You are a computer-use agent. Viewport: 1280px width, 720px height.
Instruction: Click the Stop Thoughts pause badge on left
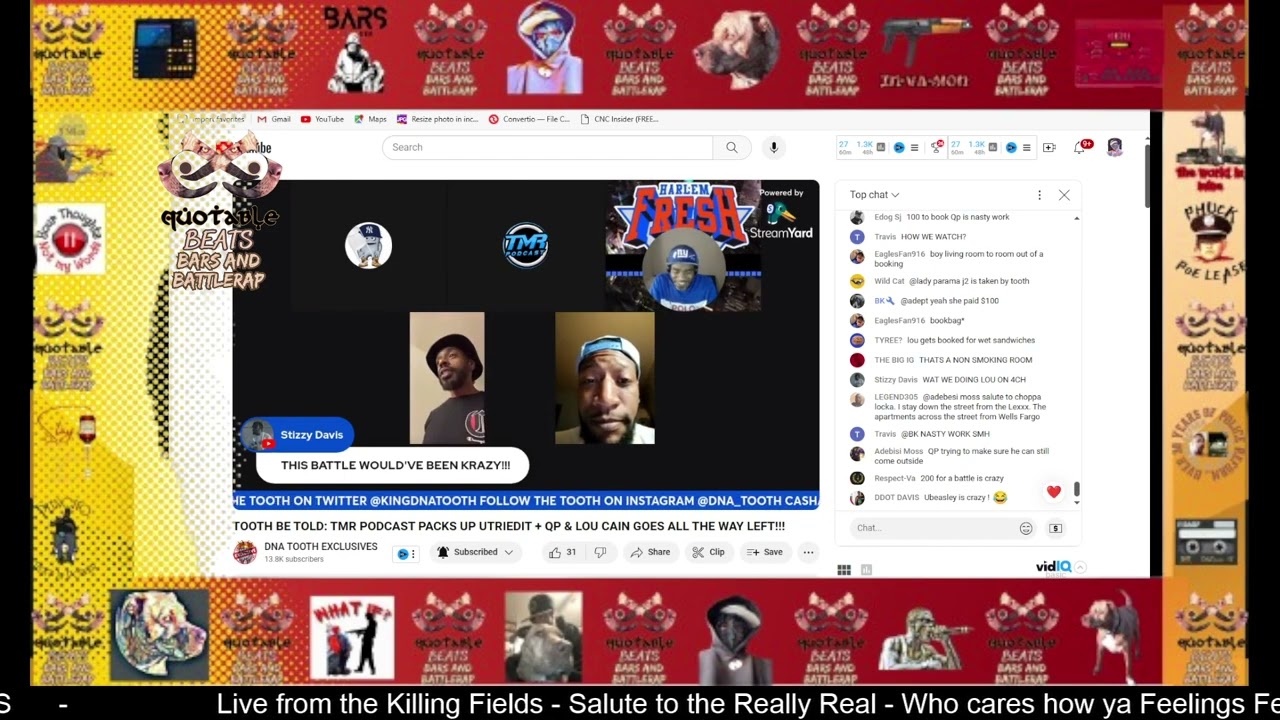tap(69, 239)
